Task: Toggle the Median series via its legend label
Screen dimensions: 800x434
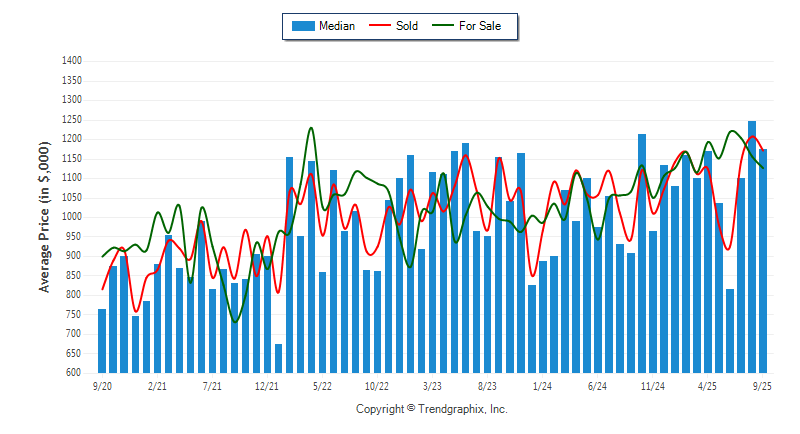Action: (x=336, y=26)
